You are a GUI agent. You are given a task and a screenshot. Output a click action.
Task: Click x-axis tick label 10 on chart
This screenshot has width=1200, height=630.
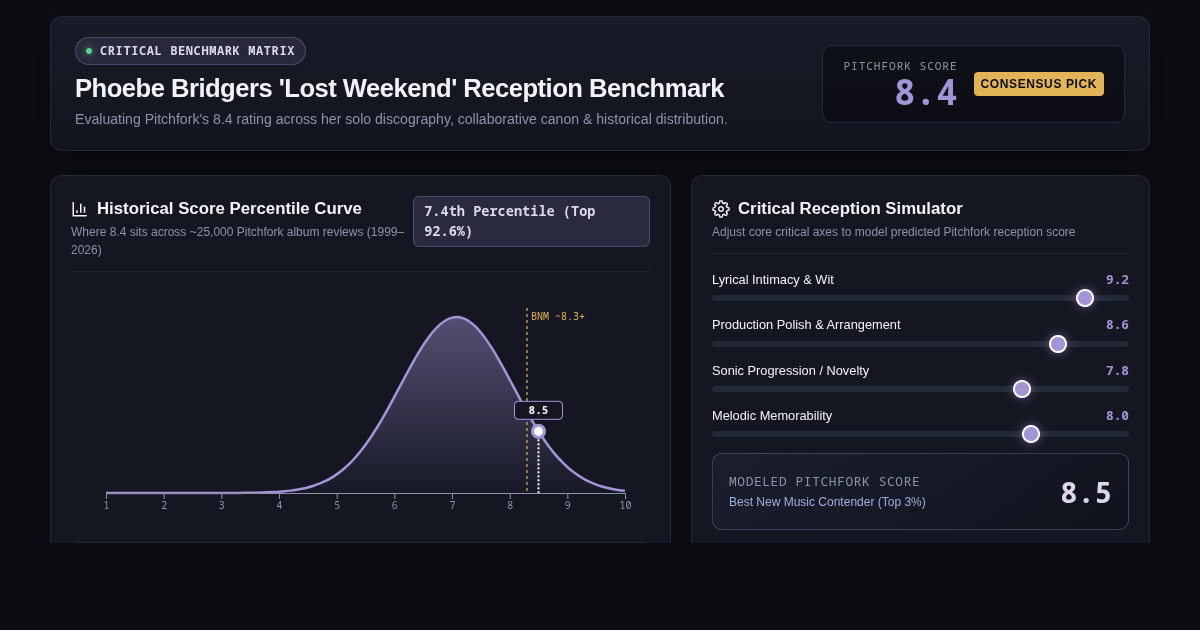coord(625,506)
